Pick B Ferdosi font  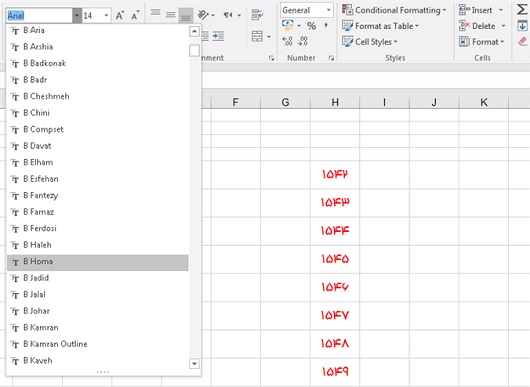point(97,228)
